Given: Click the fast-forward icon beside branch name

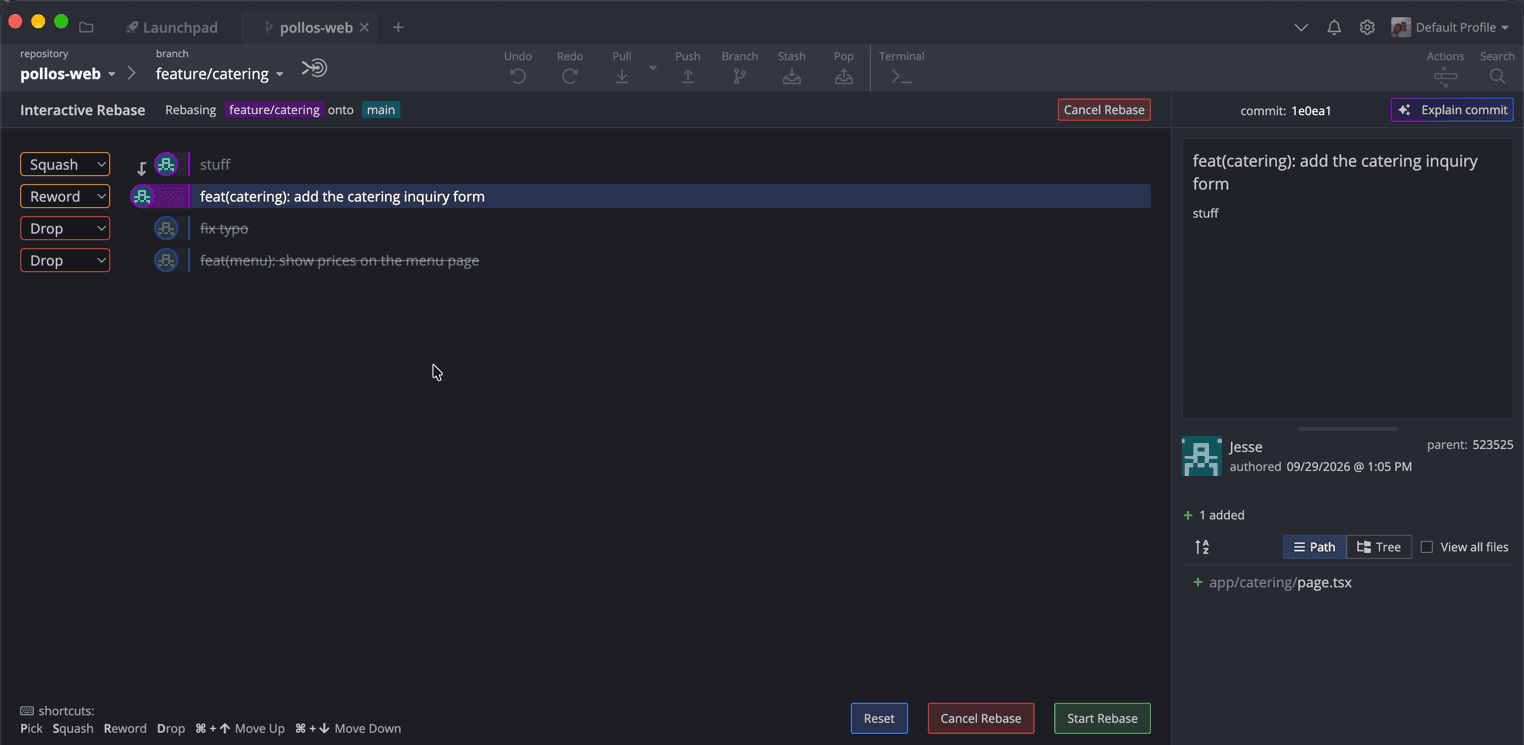Looking at the screenshot, I should pyautogui.click(x=314, y=68).
